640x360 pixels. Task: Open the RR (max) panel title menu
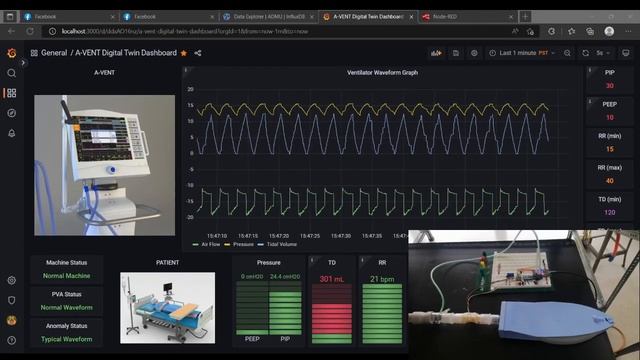[609, 167]
